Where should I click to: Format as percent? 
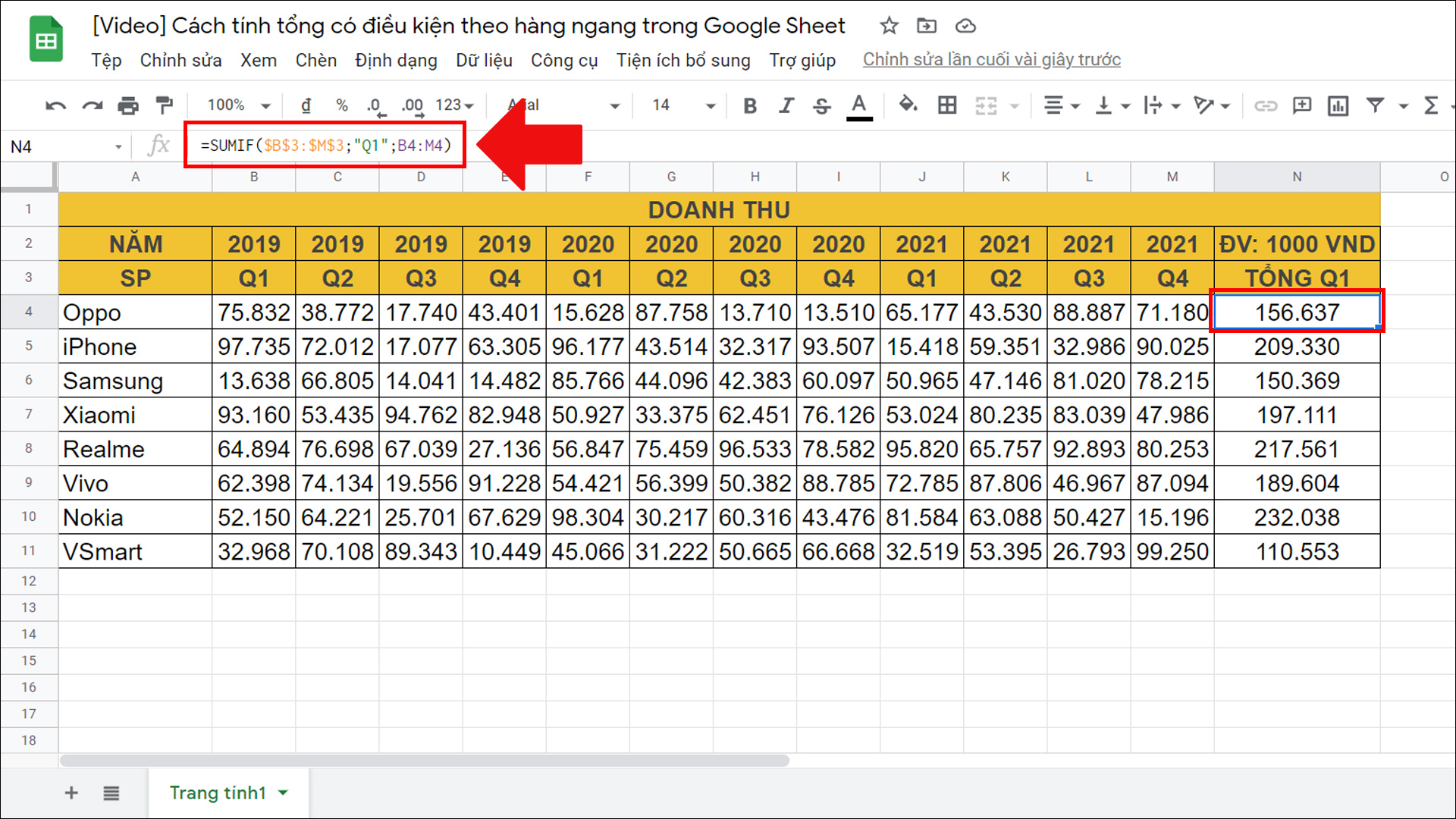coord(342,105)
